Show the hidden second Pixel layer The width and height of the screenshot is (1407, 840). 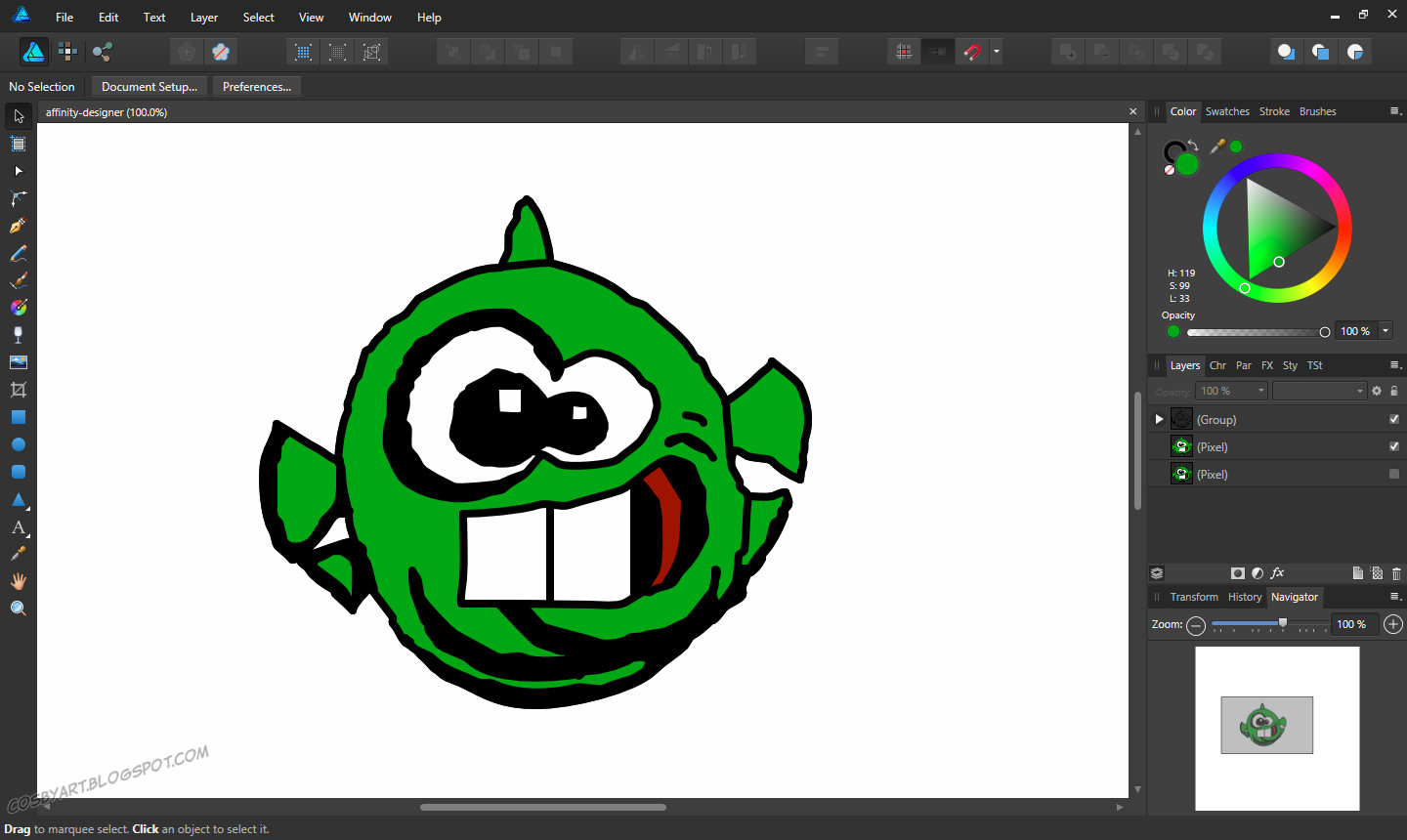click(1394, 474)
